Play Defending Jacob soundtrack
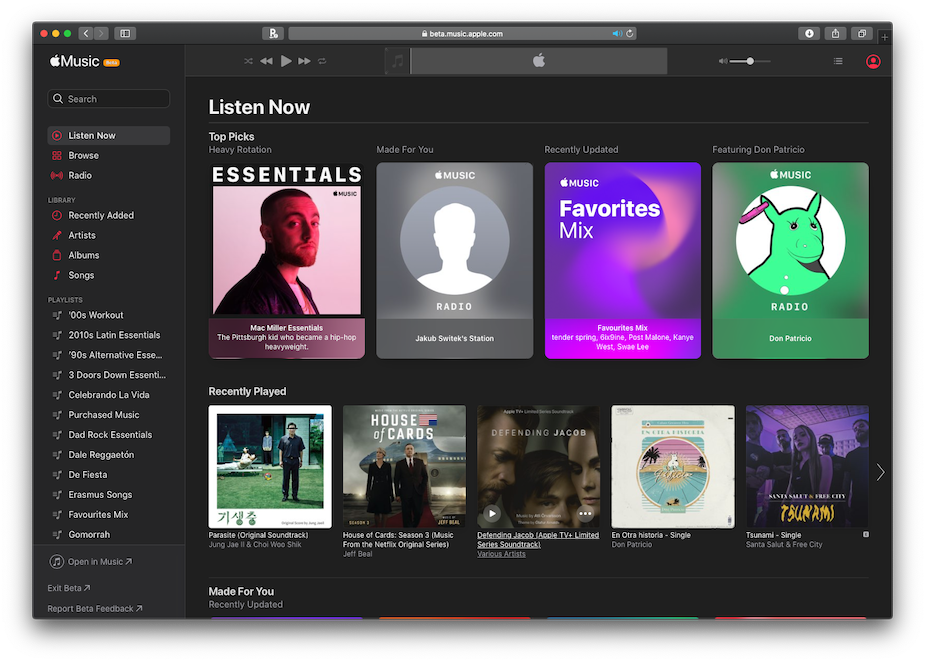925x662 pixels. 492,514
